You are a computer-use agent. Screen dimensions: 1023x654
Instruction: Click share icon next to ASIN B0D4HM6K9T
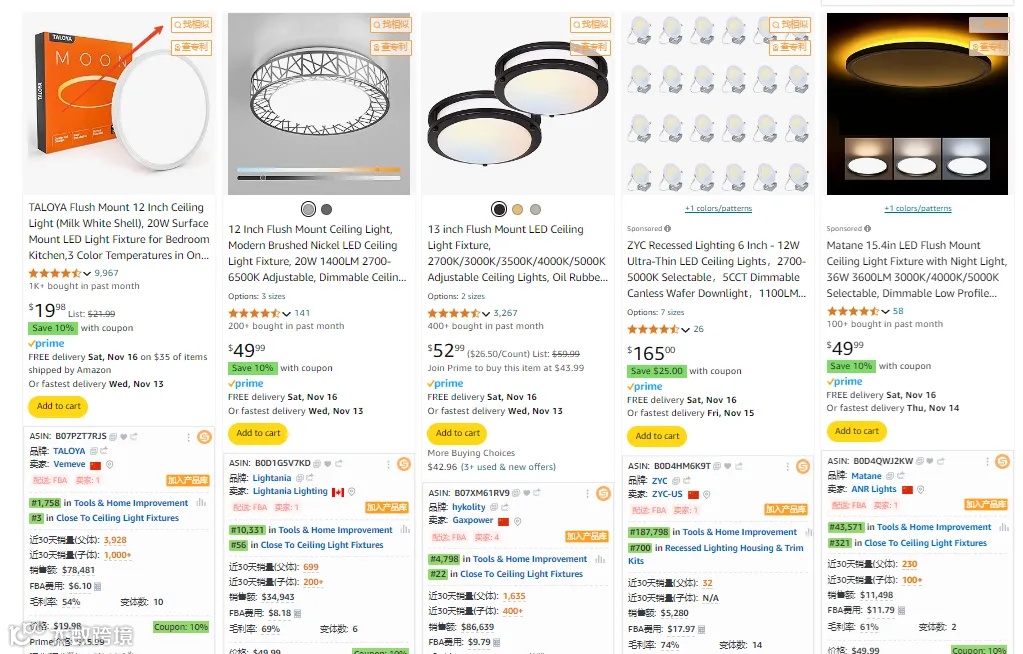point(739,466)
